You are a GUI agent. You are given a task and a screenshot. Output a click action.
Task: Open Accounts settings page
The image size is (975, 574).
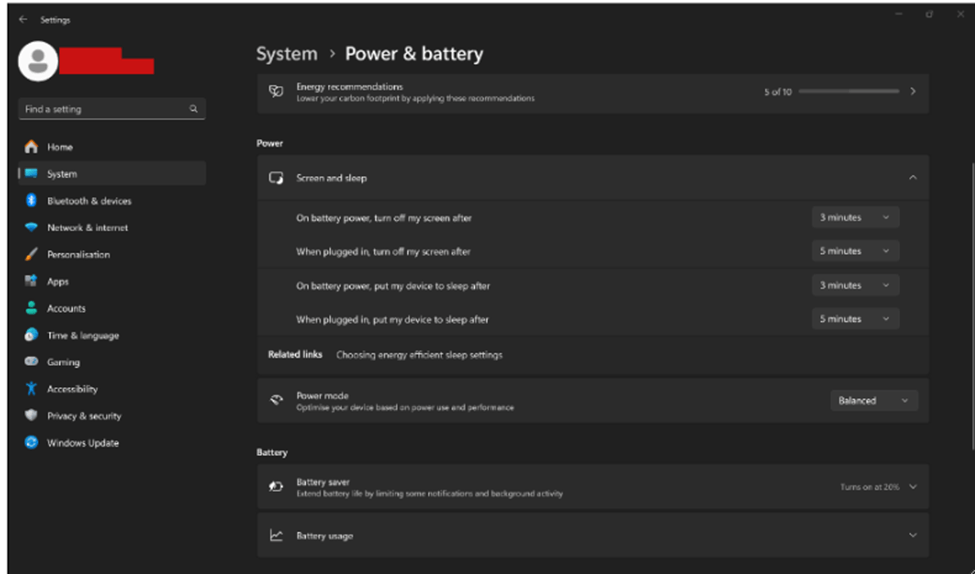(x=112, y=308)
